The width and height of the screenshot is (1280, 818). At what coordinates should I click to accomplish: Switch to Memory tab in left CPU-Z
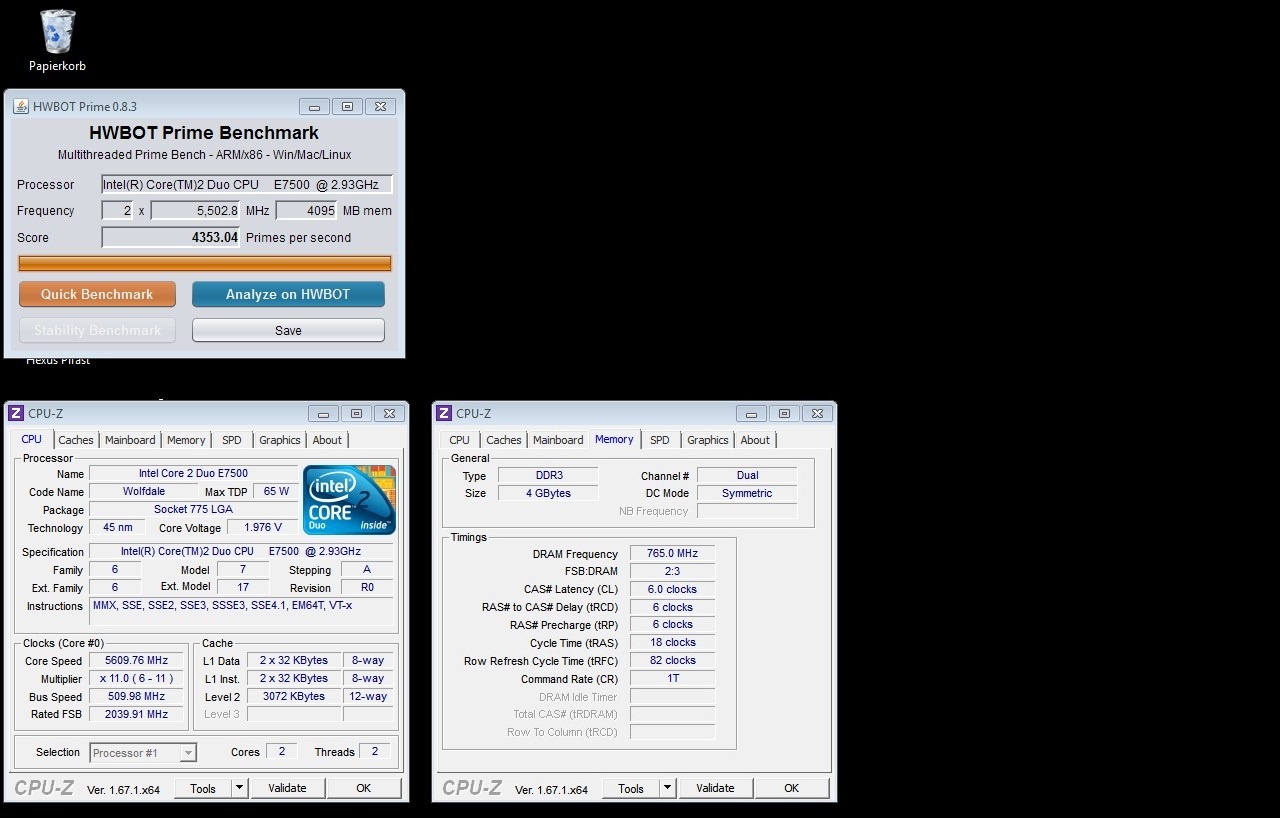point(186,440)
